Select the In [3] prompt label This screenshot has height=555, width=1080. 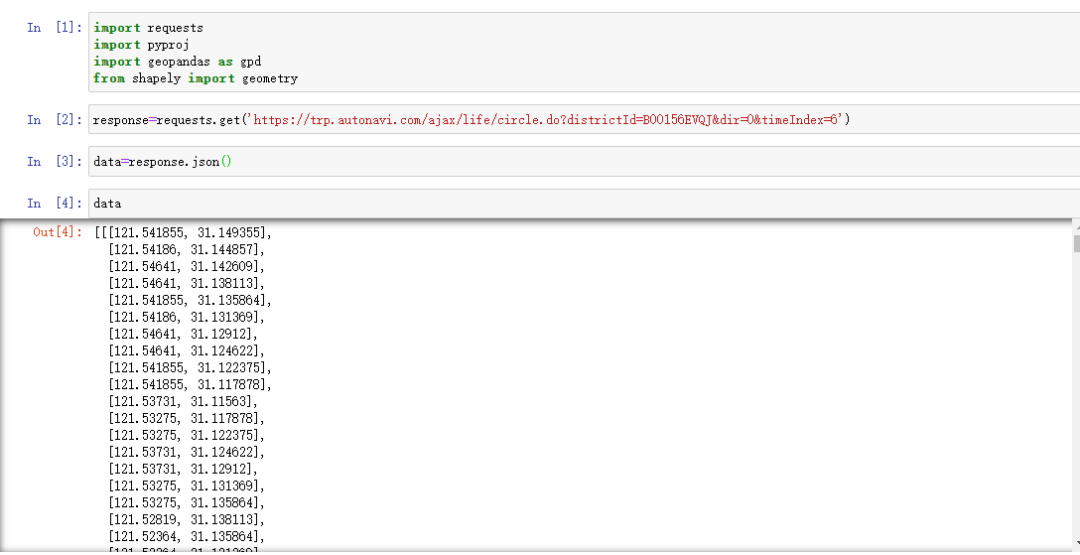tap(55, 162)
